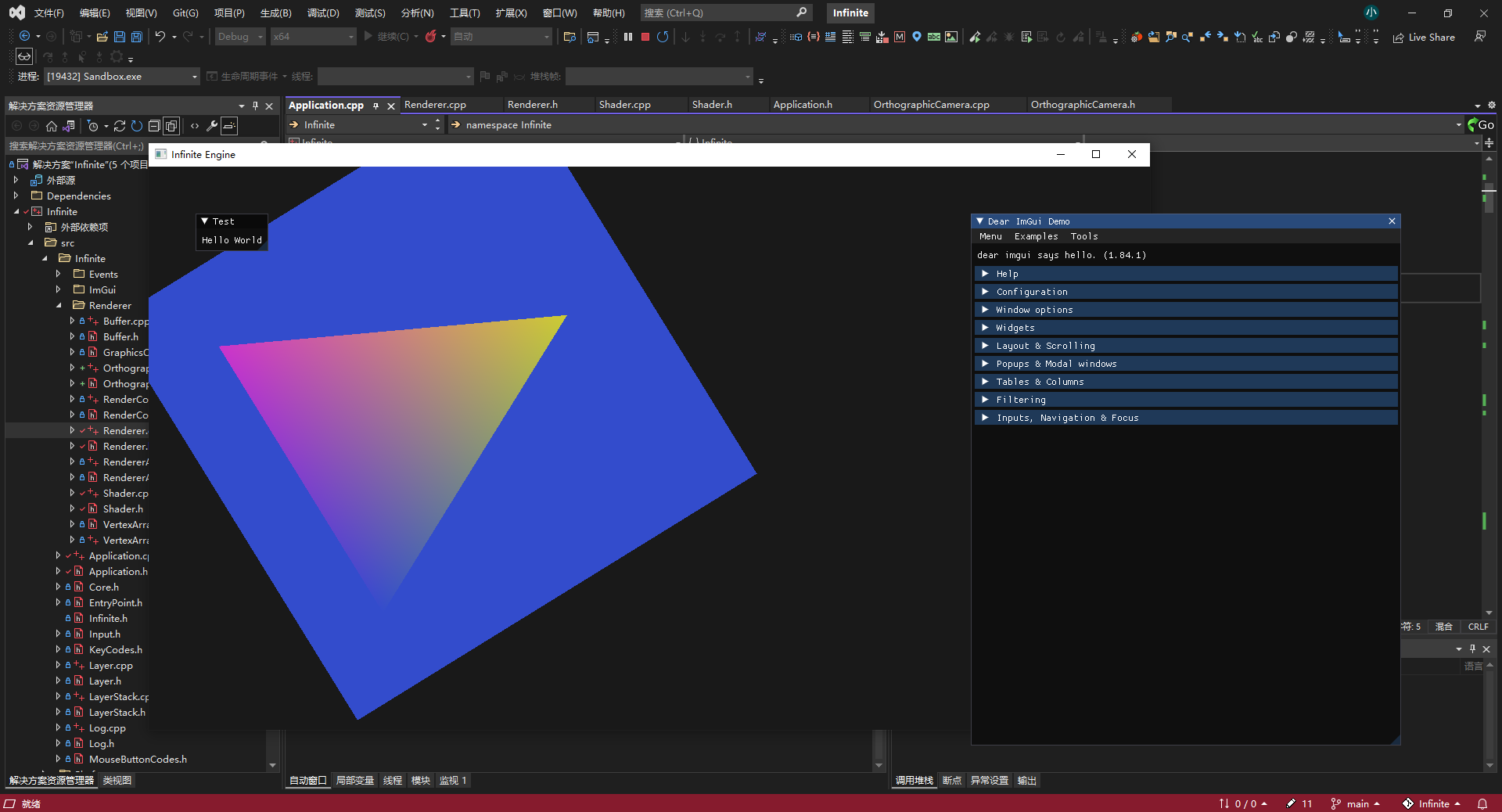
Task: Collapse the Dear ImGui Demo window triangle
Action: 979,221
